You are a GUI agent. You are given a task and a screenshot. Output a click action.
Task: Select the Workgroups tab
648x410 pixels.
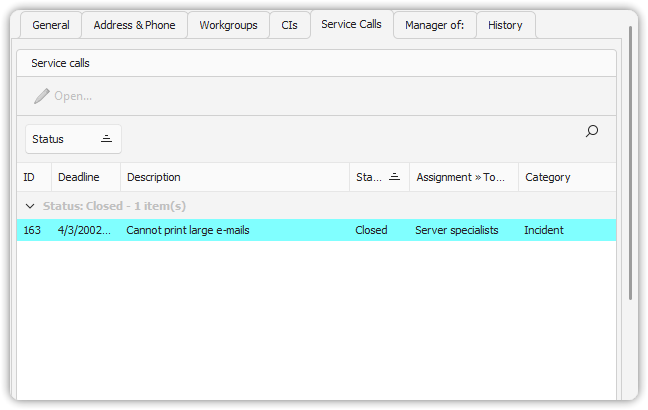coord(228,25)
